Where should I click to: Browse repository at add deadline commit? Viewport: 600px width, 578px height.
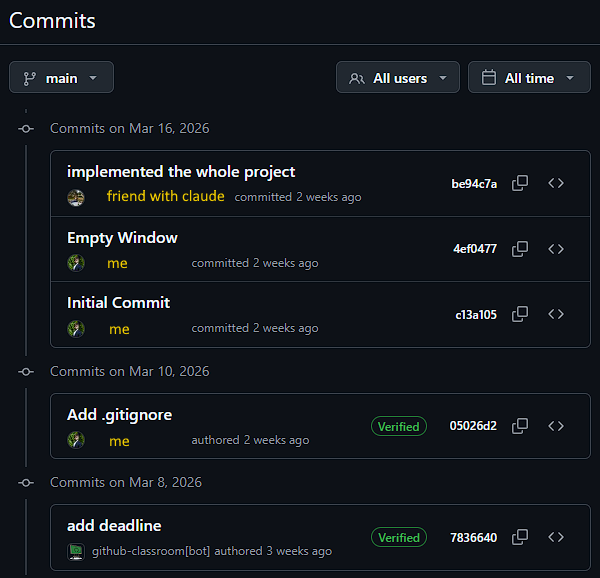point(556,537)
